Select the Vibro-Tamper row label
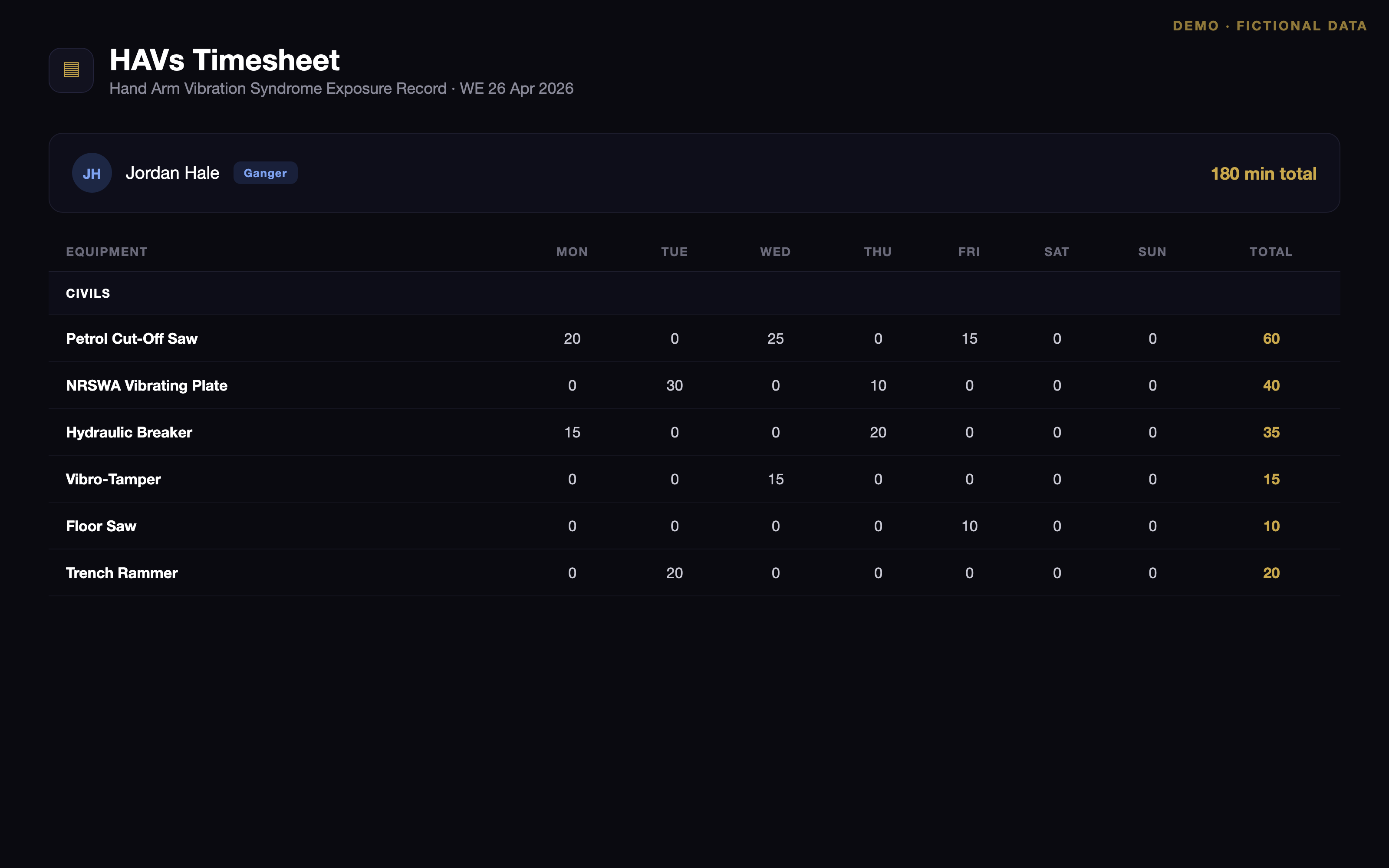Image resolution: width=1389 pixels, height=868 pixels. [113, 479]
